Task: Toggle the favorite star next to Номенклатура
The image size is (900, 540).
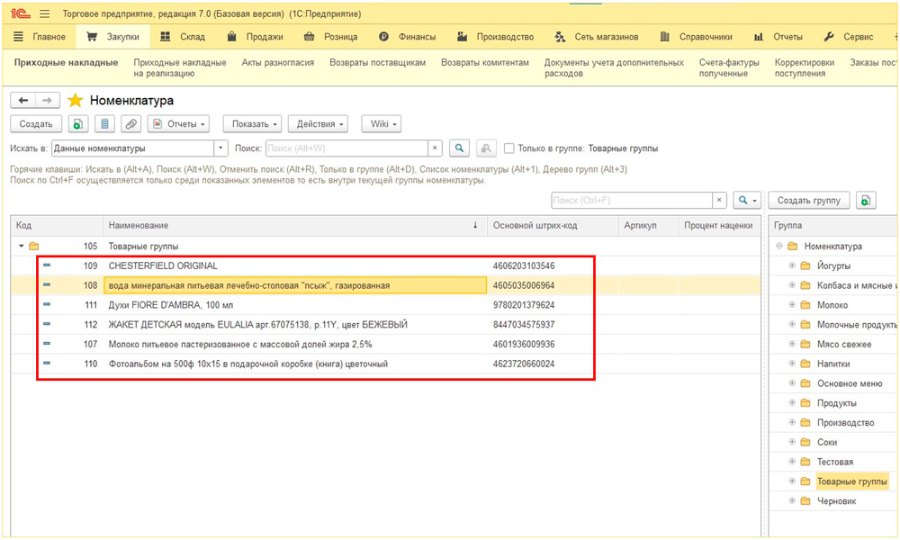Action: coord(75,100)
